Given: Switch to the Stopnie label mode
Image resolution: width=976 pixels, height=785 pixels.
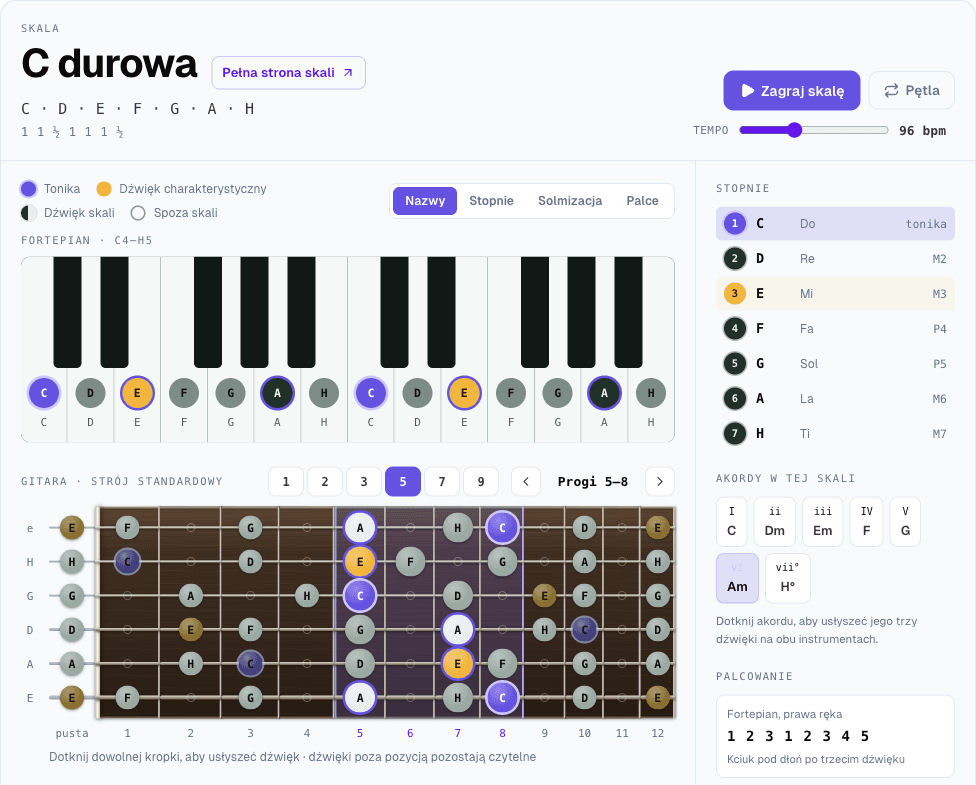Looking at the screenshot, I should pyautogui.click(x=491, y=200).
